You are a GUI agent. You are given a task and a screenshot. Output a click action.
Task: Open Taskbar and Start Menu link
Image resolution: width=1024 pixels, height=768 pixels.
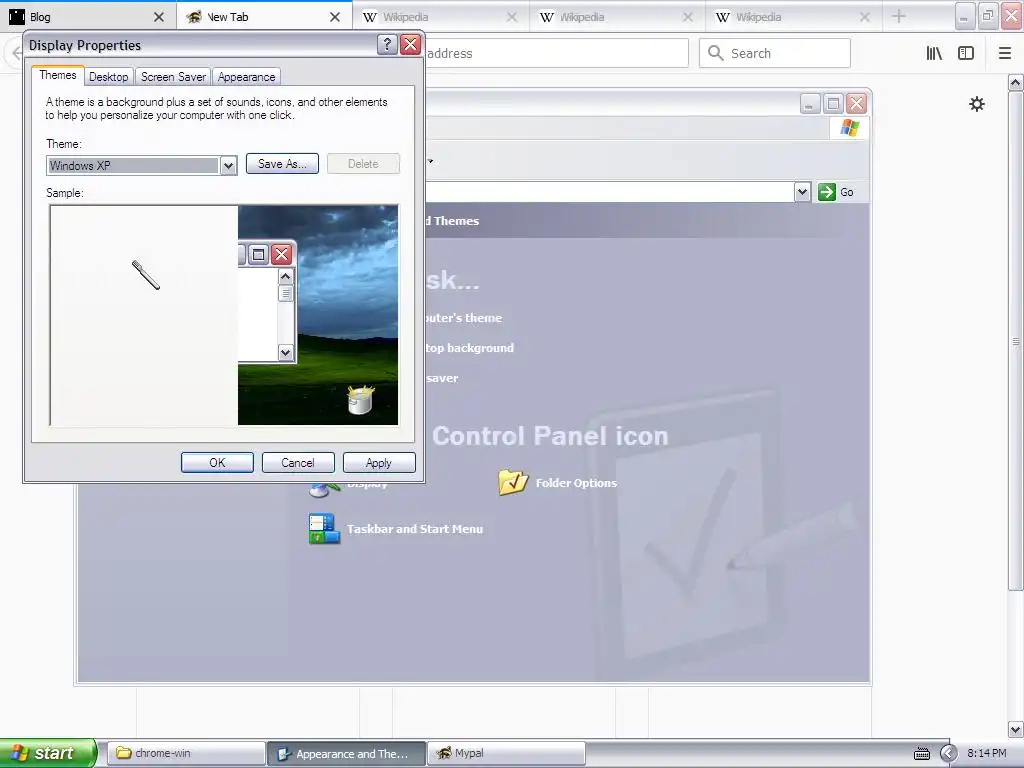(415, 529)
